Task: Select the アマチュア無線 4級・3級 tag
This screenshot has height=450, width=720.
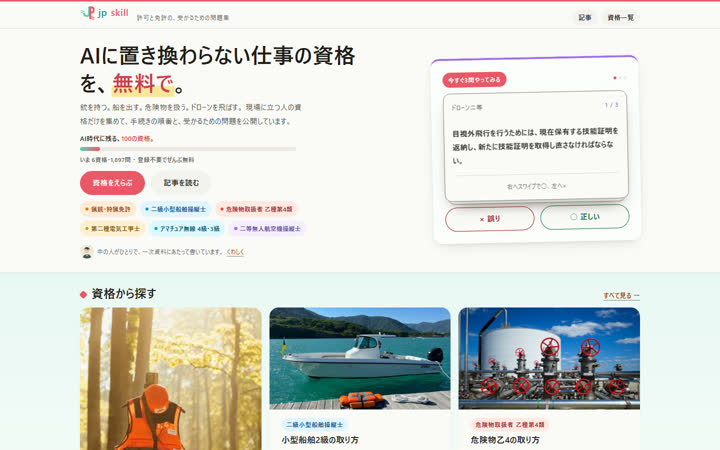Action: pos(187,228)
